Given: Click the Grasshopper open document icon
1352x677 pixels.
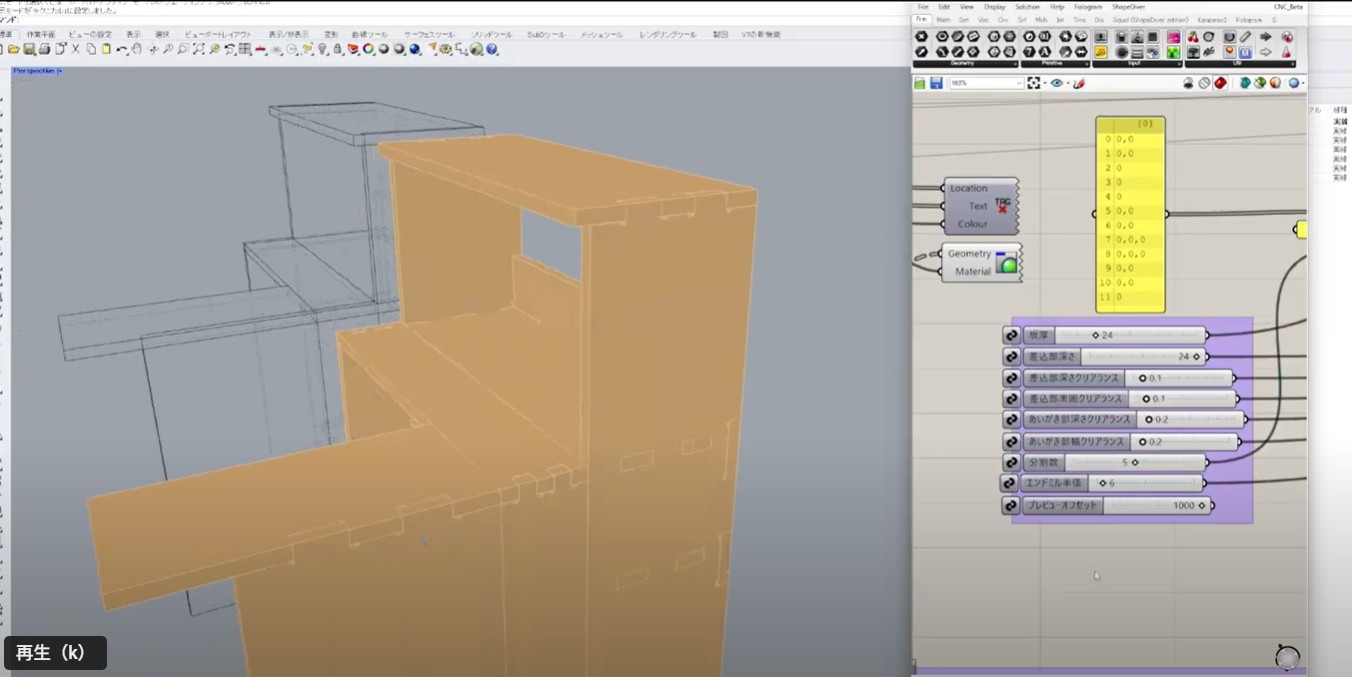Looking at the screenshot, I should 920,83.
